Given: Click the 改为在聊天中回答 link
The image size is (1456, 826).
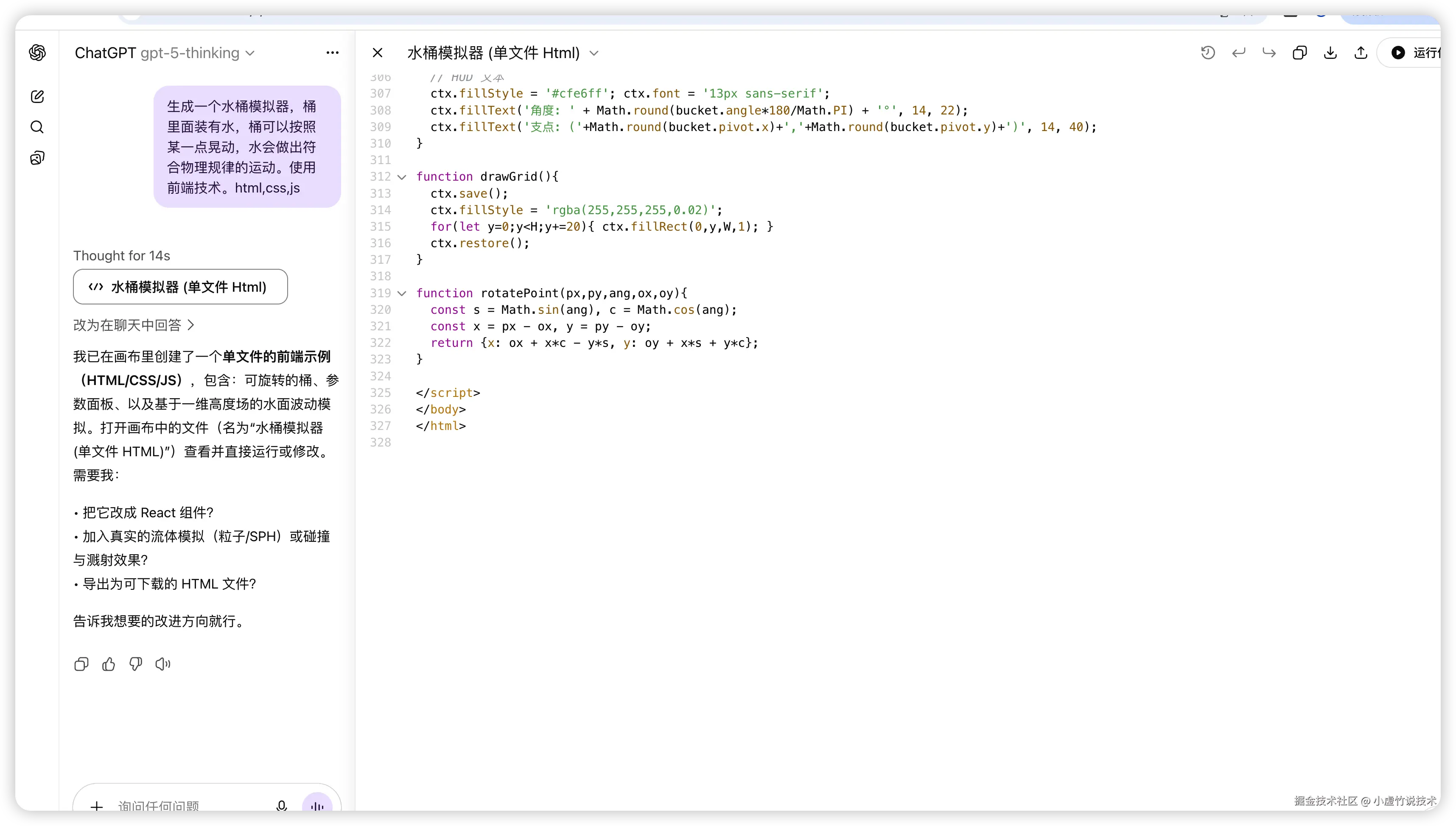Looking at the screenshot, I should click(x=133, y=325).
